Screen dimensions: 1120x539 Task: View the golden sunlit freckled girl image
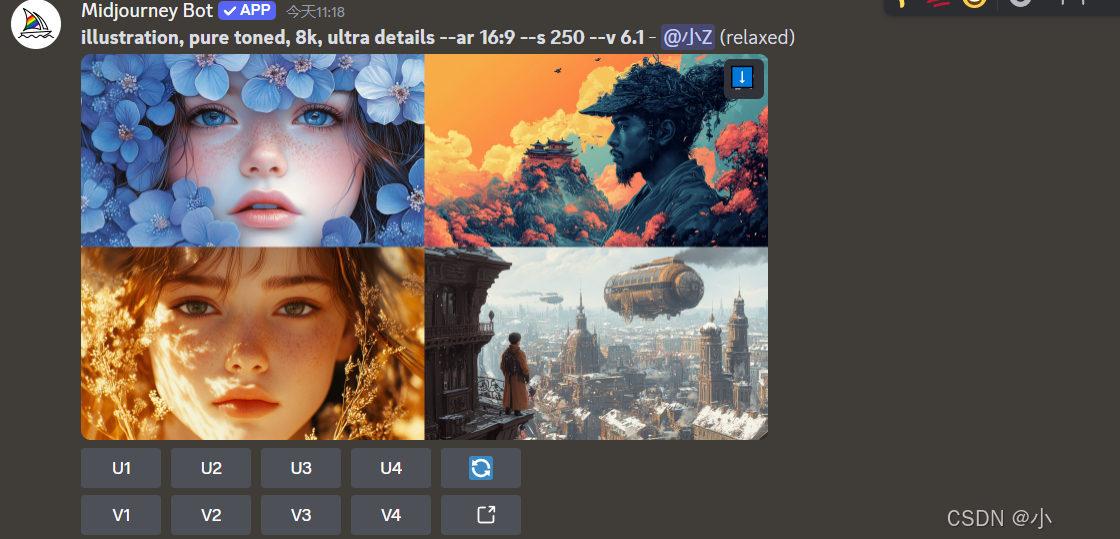(x=252, y=343)
